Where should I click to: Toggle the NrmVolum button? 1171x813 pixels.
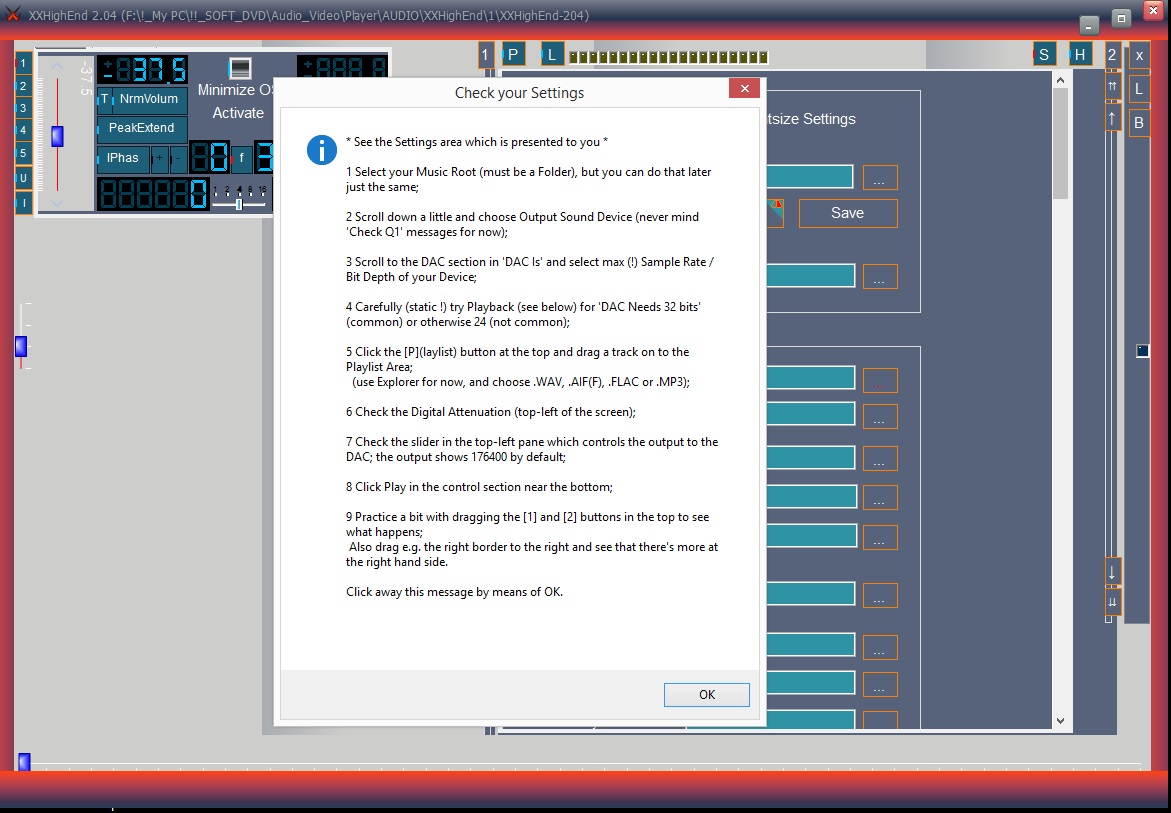[149, 99]
